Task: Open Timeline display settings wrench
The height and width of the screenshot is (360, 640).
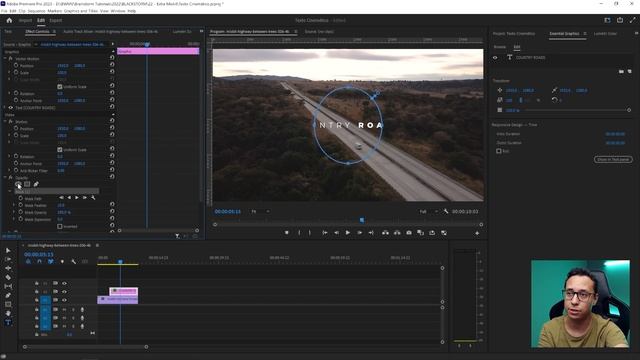Action: (73, 261)
